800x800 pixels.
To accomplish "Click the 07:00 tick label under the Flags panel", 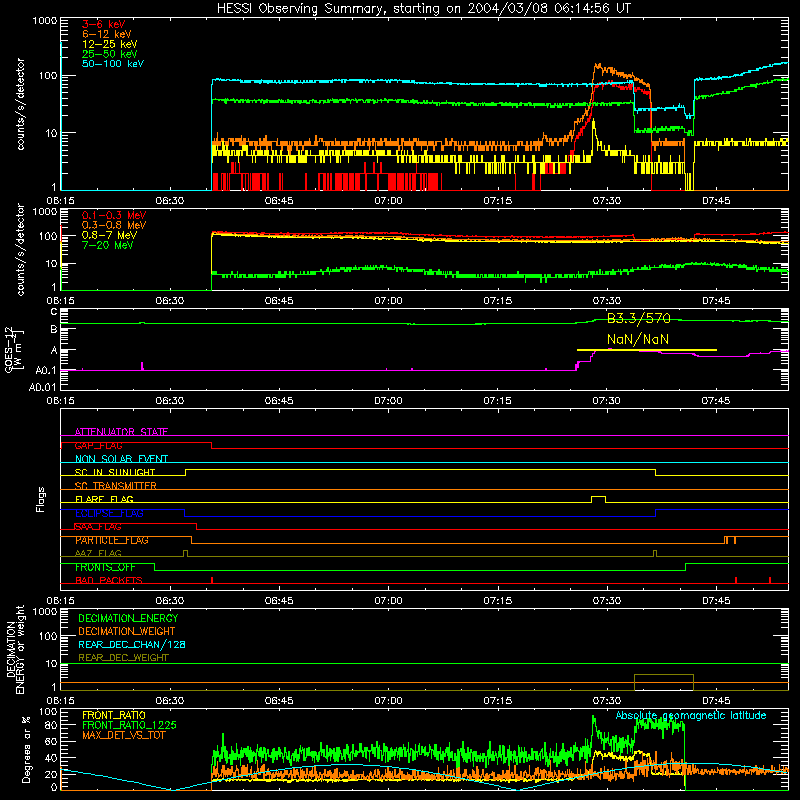I will pyautogui.click(x=388, y=601).
